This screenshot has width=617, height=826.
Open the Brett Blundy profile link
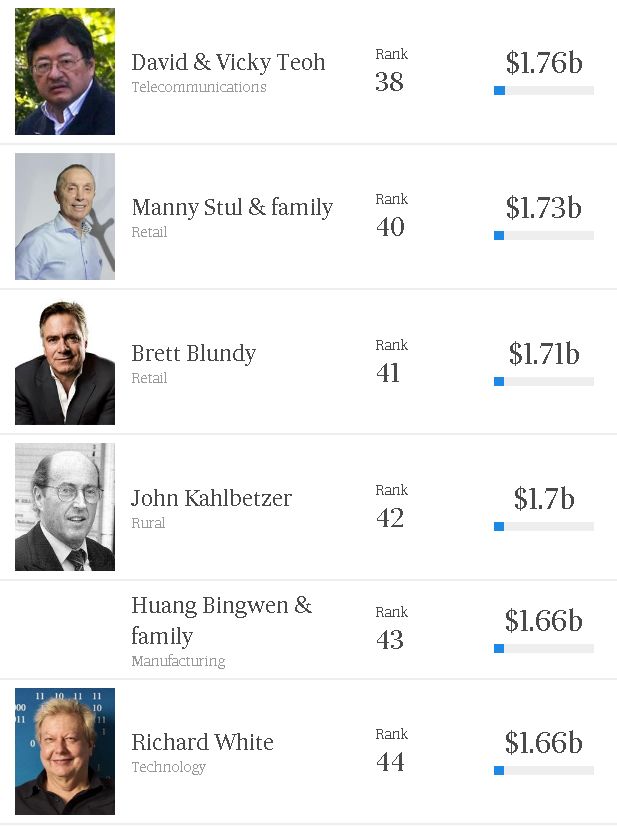point(193,353)
